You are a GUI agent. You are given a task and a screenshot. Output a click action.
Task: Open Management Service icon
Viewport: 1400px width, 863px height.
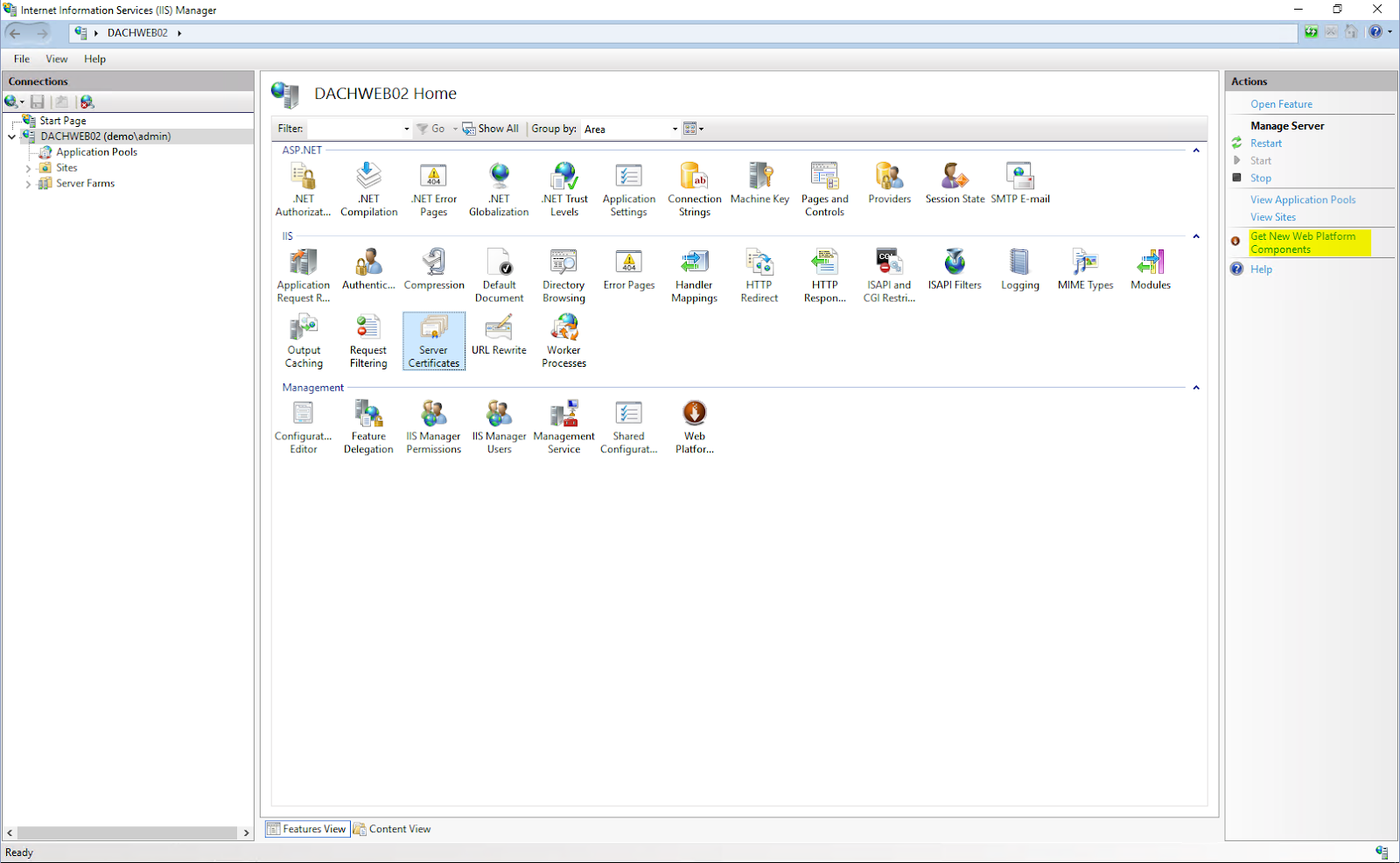tap(563, 426)
